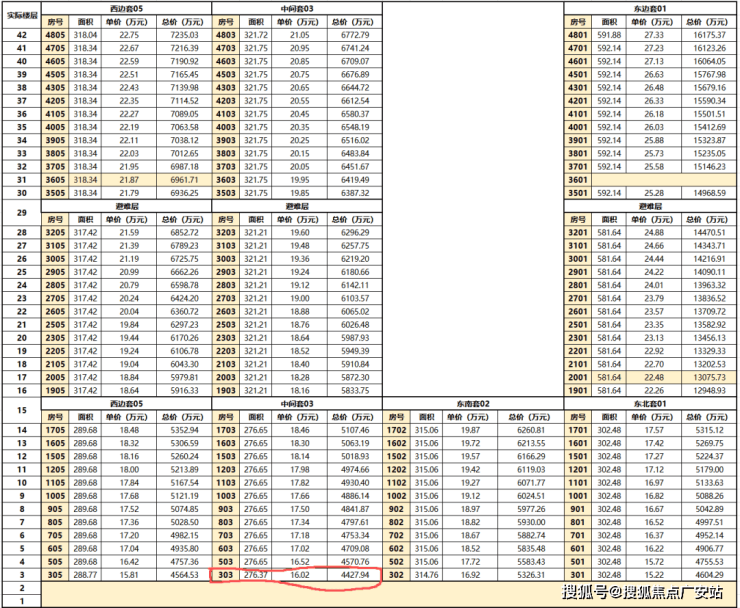Click floor number 15 cell
The width and height of the screenshot is (740, 608).
(x=22, y=410)
